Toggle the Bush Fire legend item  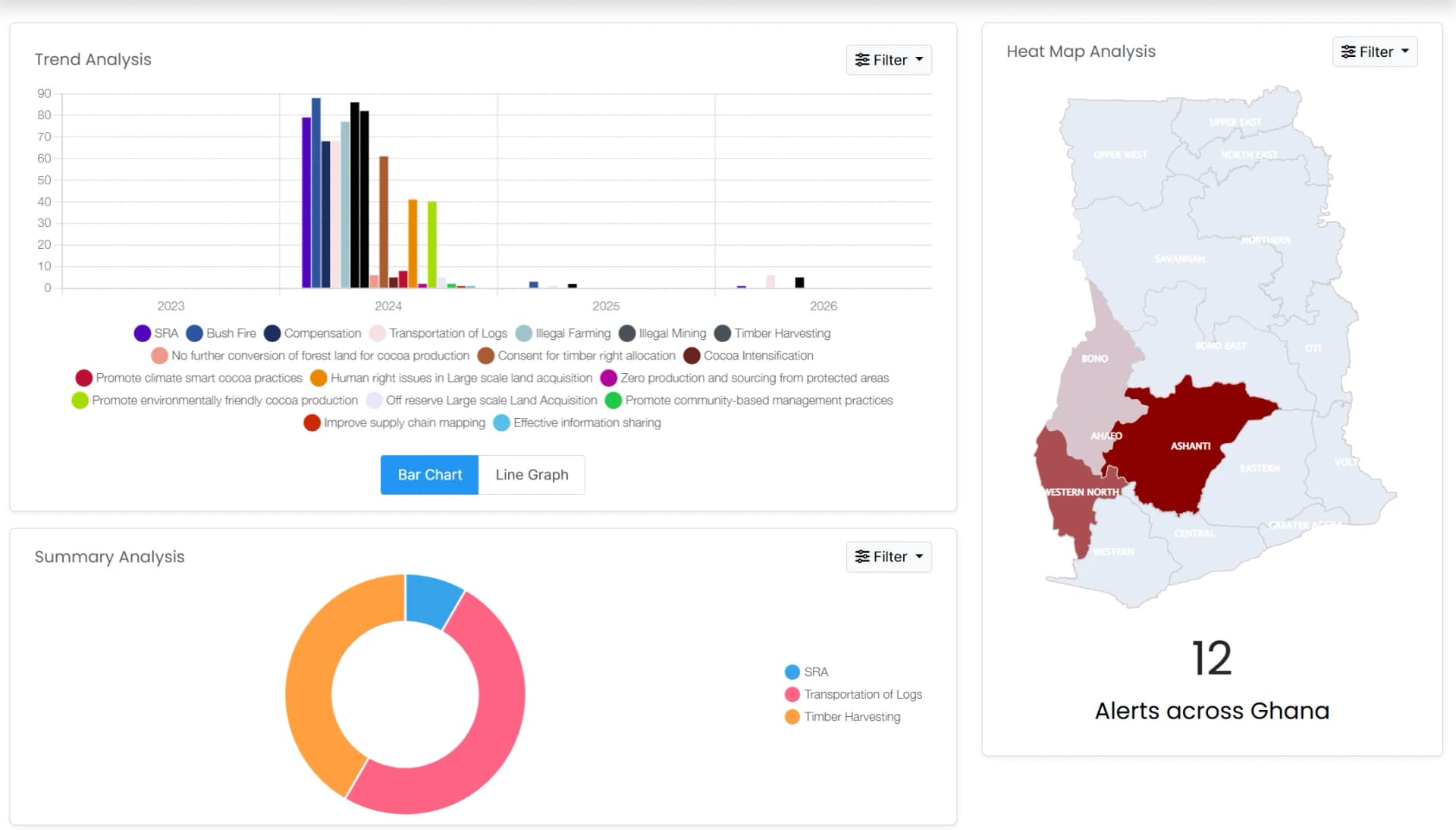tap(221, 333)
